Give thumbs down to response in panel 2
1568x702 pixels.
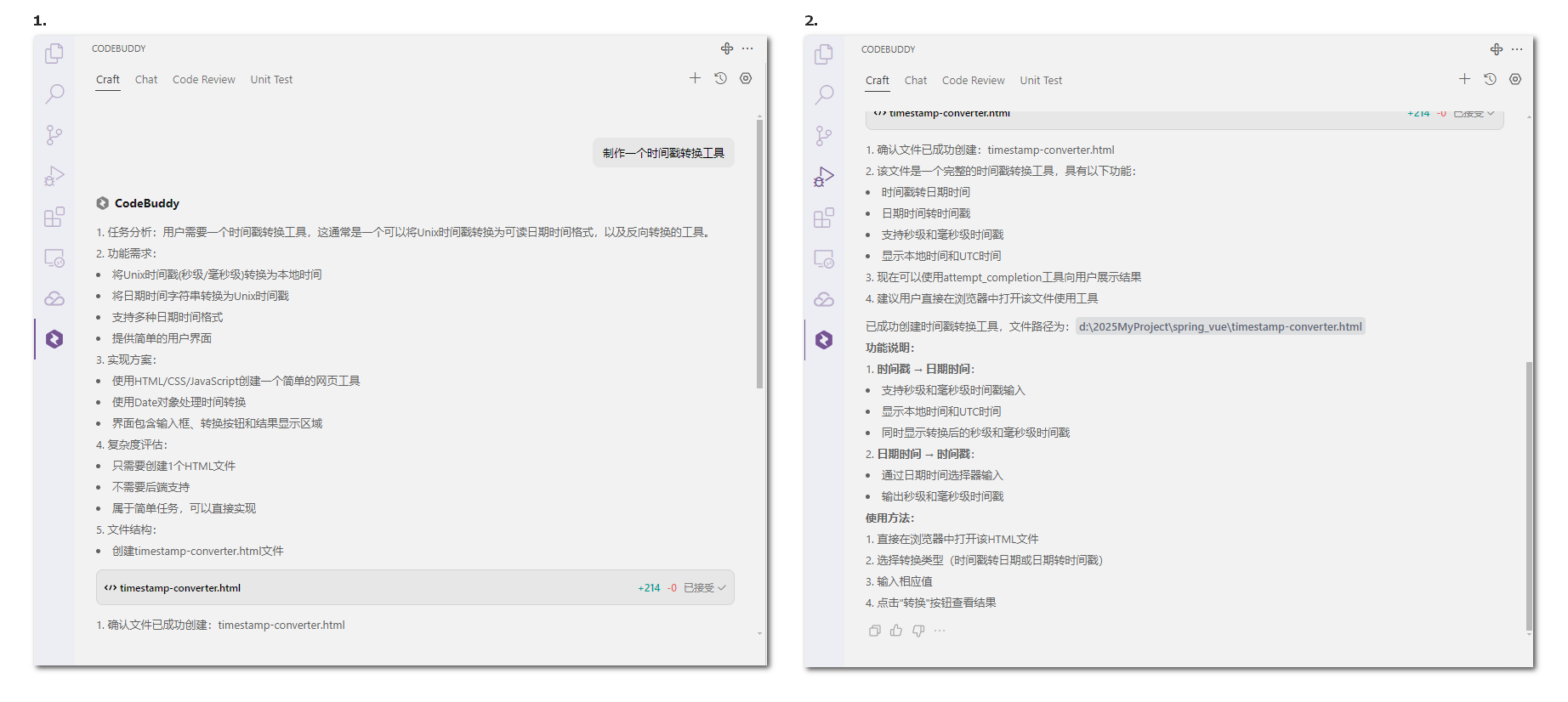point(918,631)
